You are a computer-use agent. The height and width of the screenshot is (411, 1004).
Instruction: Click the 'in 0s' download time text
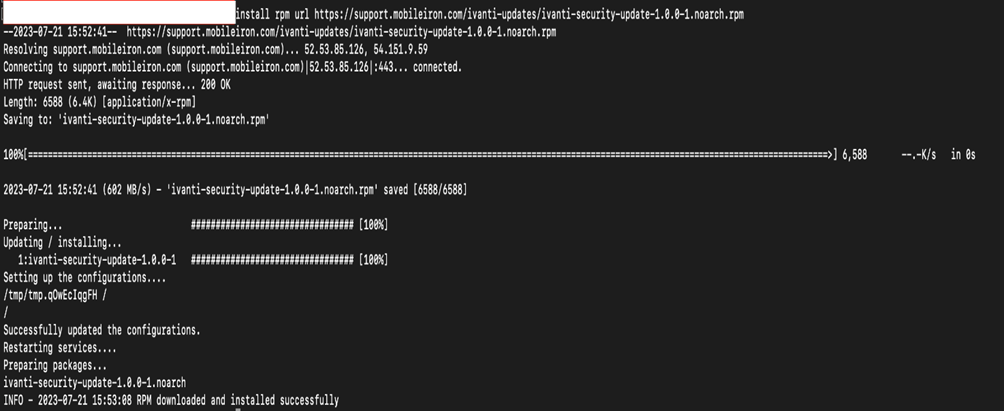pos(963,155)
